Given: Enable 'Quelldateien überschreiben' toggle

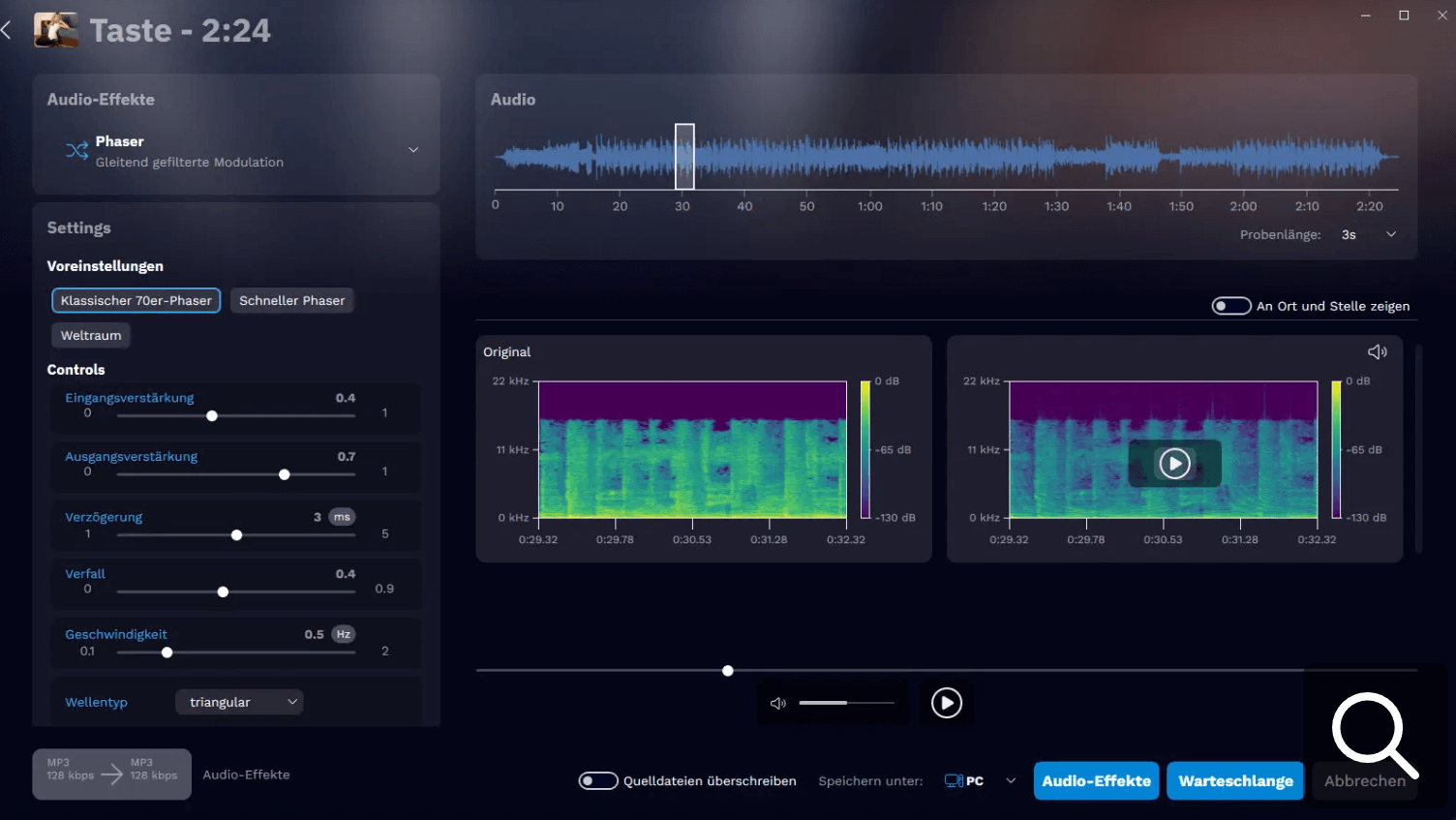Looking at the screenshot, I should click(x=598, y=781).
